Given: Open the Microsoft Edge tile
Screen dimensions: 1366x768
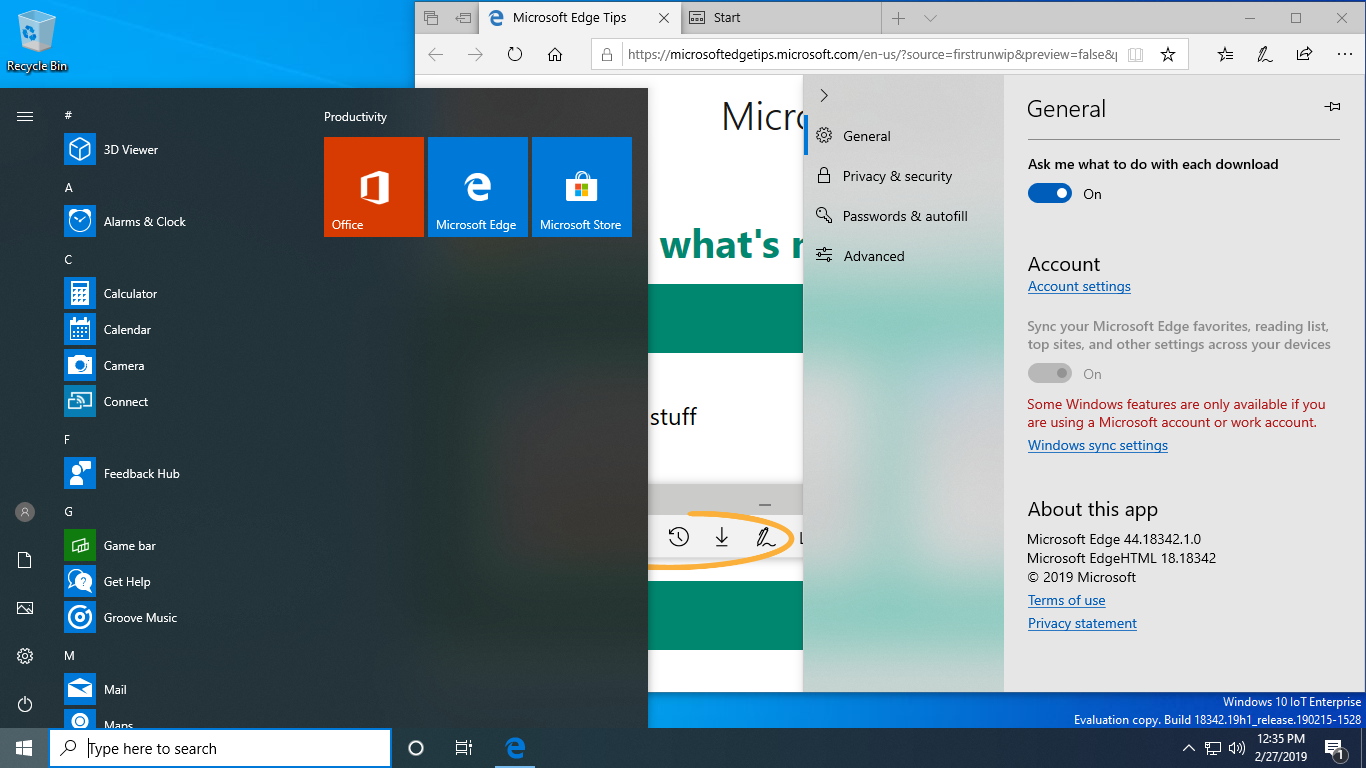Looking at the screenshot, I should click(478, 187).
